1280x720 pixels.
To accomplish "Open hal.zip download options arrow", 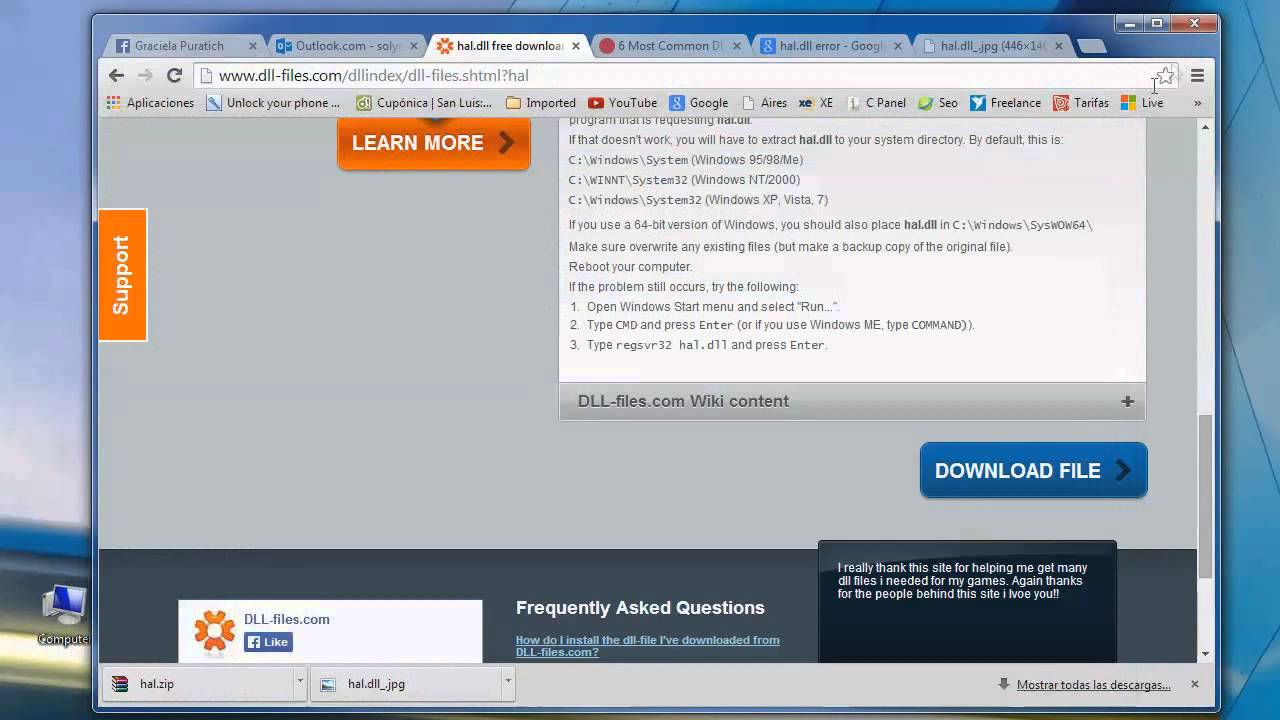I will pyautogui.click(x=300, y=683).
